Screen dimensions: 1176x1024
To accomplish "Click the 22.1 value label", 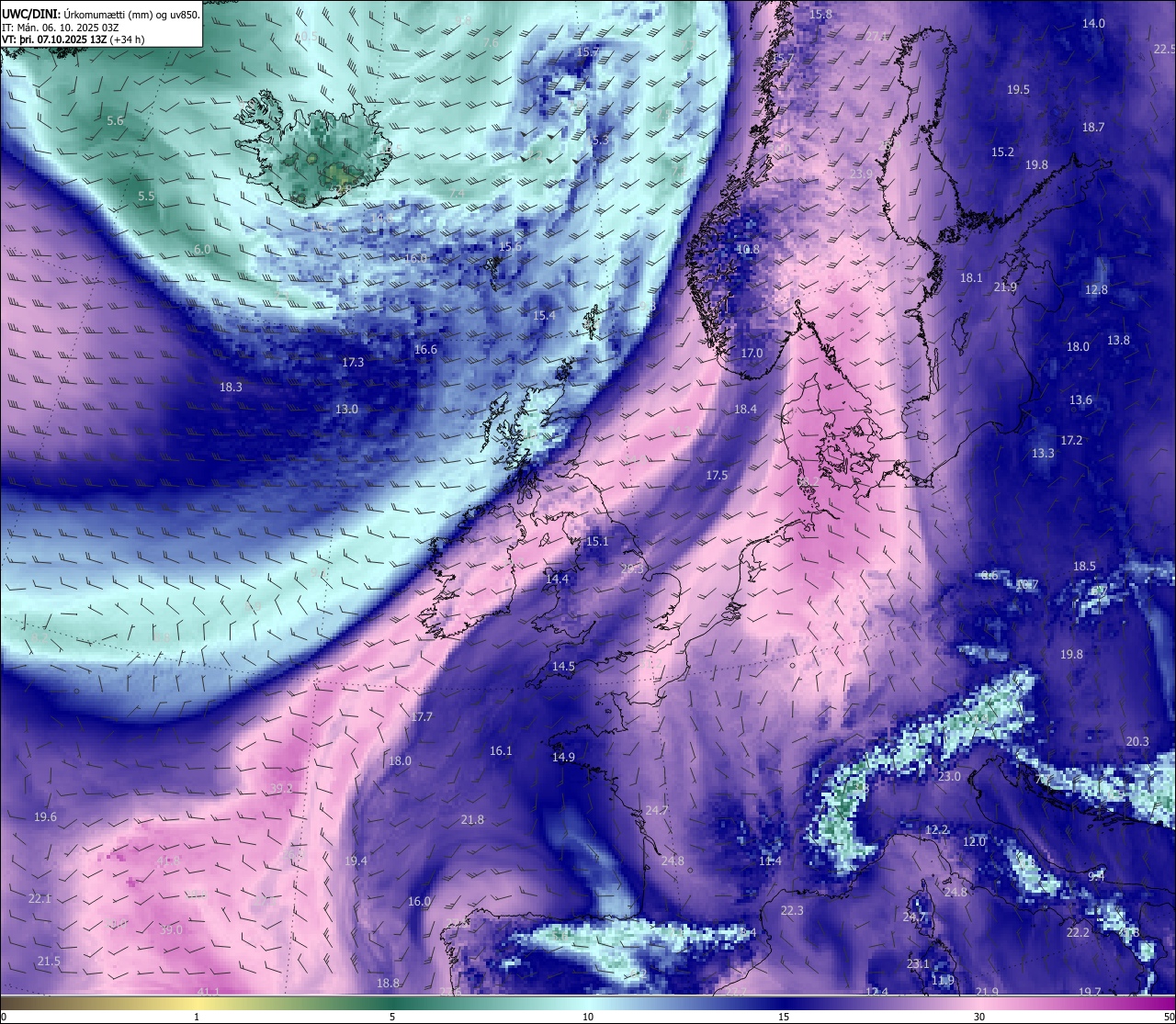I will coord(40,898).
